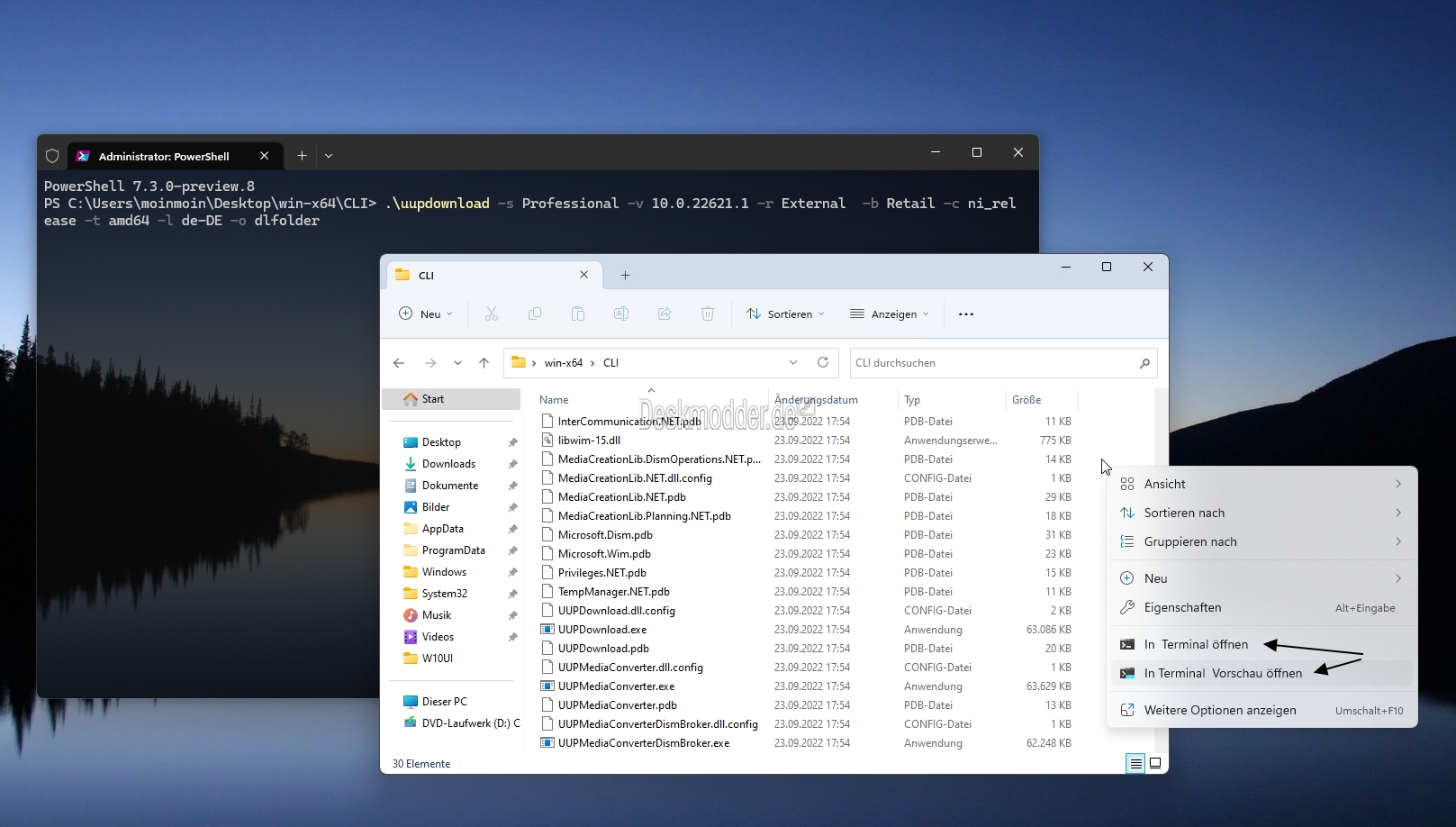Select Start in navigation pane

(x=452, y=399)
